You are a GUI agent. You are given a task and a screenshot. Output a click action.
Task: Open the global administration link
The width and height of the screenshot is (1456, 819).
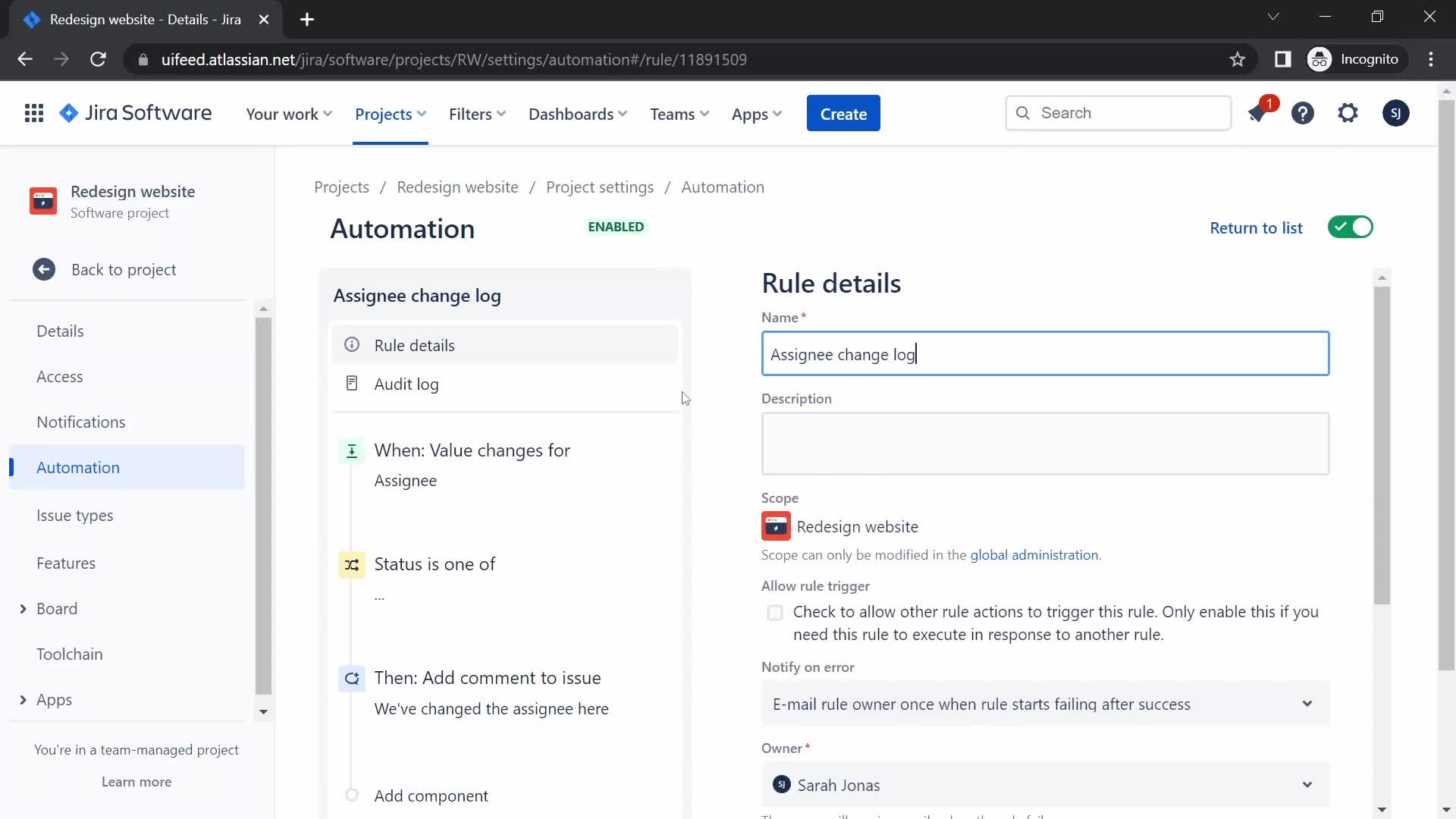pyautogui.click(x=1034, y=555)
